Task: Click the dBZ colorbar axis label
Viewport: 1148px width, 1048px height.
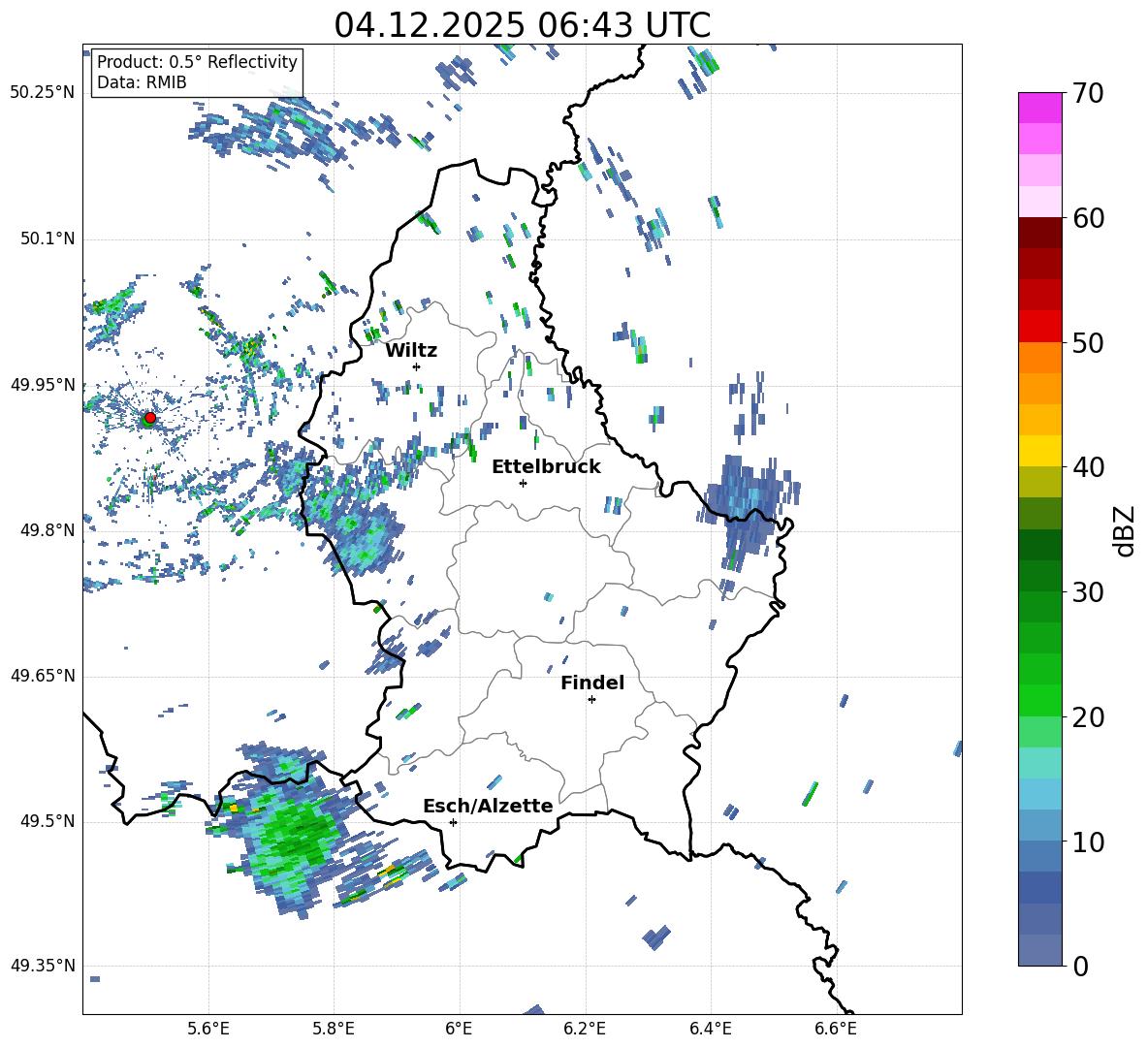Action: click(x=1126, y=531)
